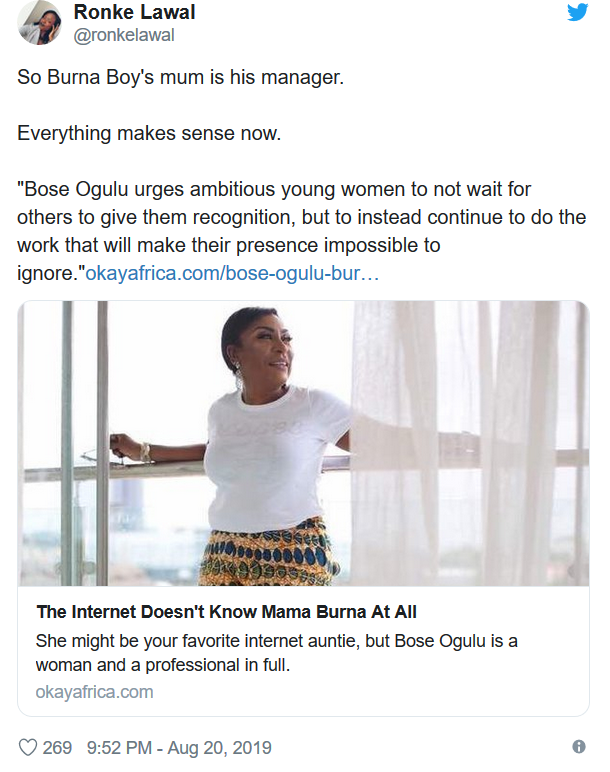The image size is (610, 772).
Task: Click the "So Burna Boy's mum" sentence
Action: point(181,78)
